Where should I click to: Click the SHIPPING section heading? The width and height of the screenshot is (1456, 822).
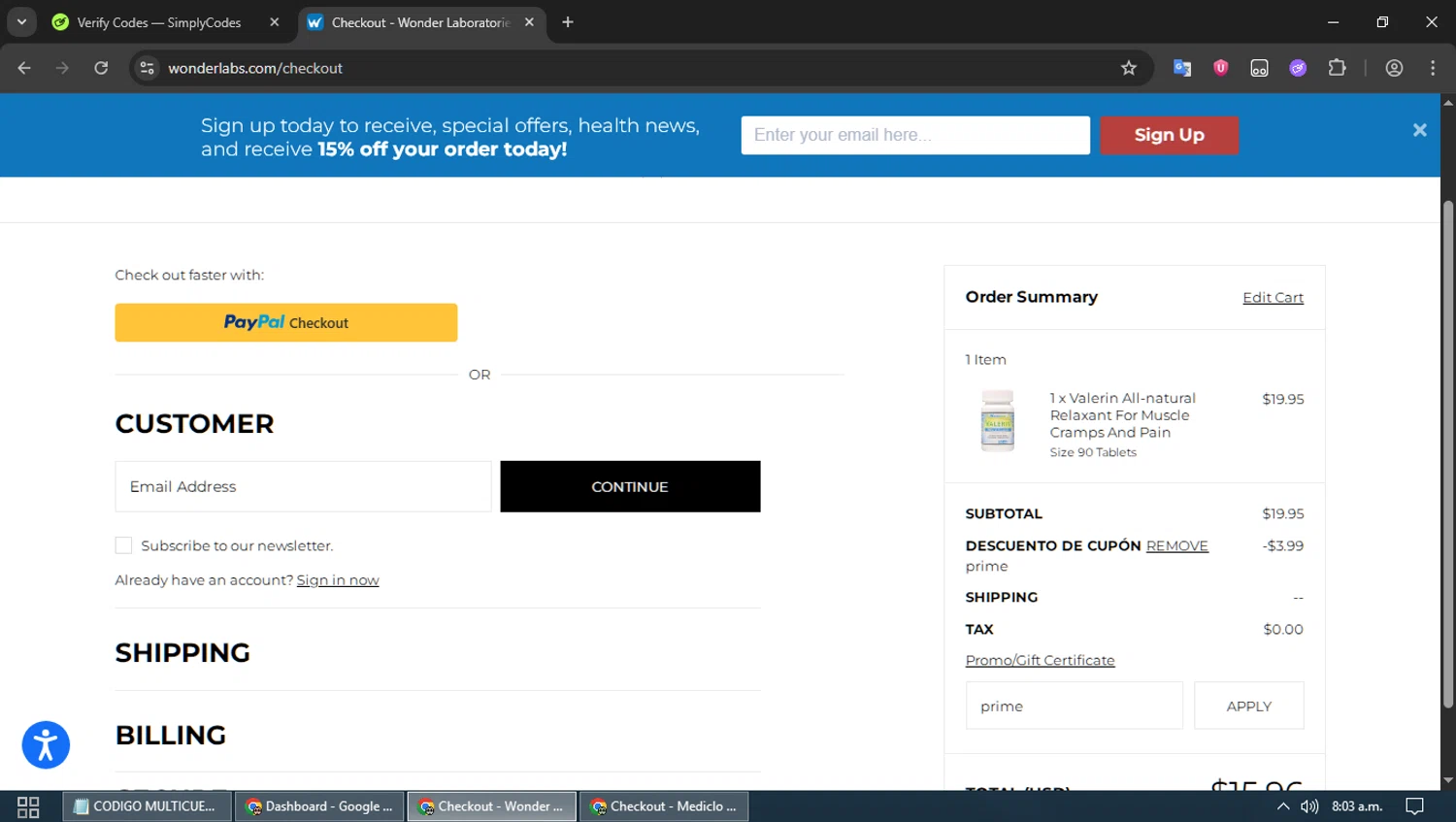(182, 653)
